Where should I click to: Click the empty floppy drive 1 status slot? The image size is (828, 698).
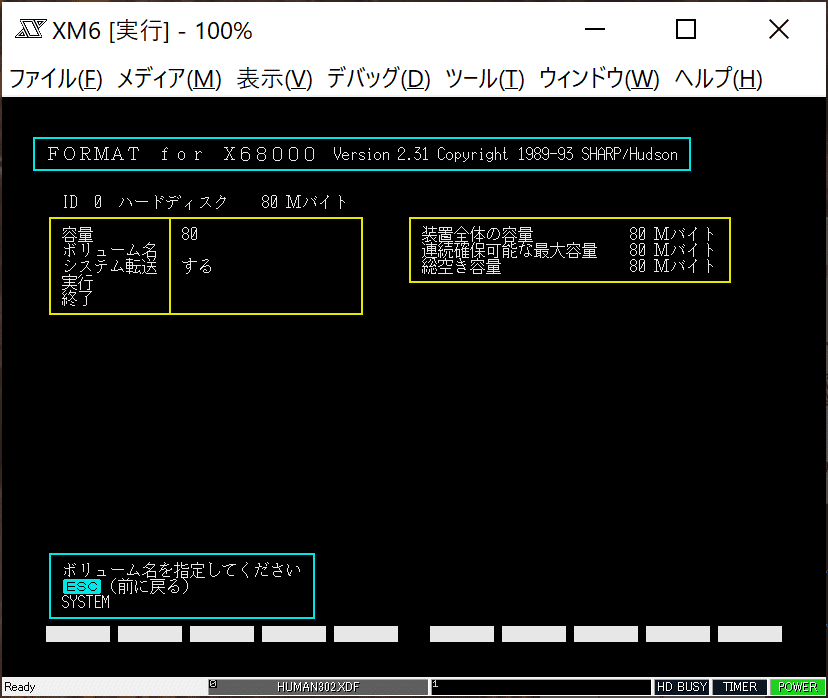(541, 687)
